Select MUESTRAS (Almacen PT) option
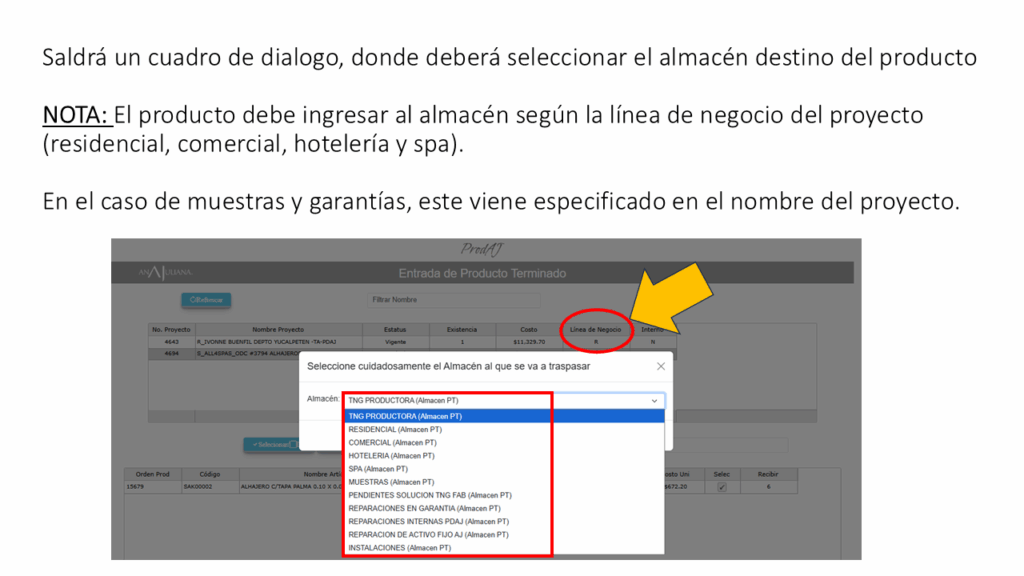Screen dimensions: 1024x576 tap(390, 482)
